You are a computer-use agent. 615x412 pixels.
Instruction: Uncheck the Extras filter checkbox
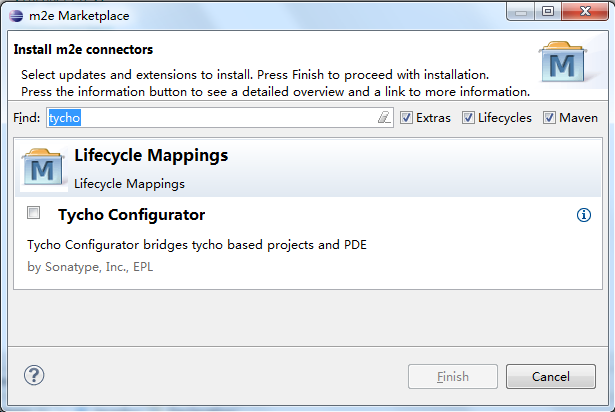click(x=406, y=117)
